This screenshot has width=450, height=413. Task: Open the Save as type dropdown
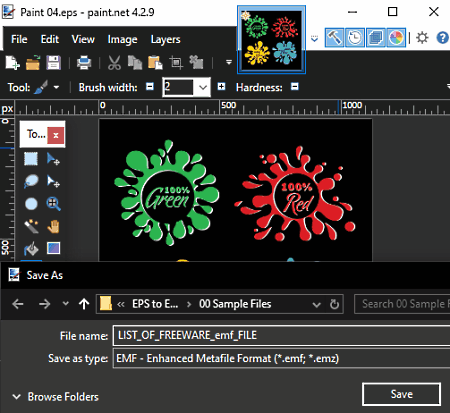click(282, 358)
